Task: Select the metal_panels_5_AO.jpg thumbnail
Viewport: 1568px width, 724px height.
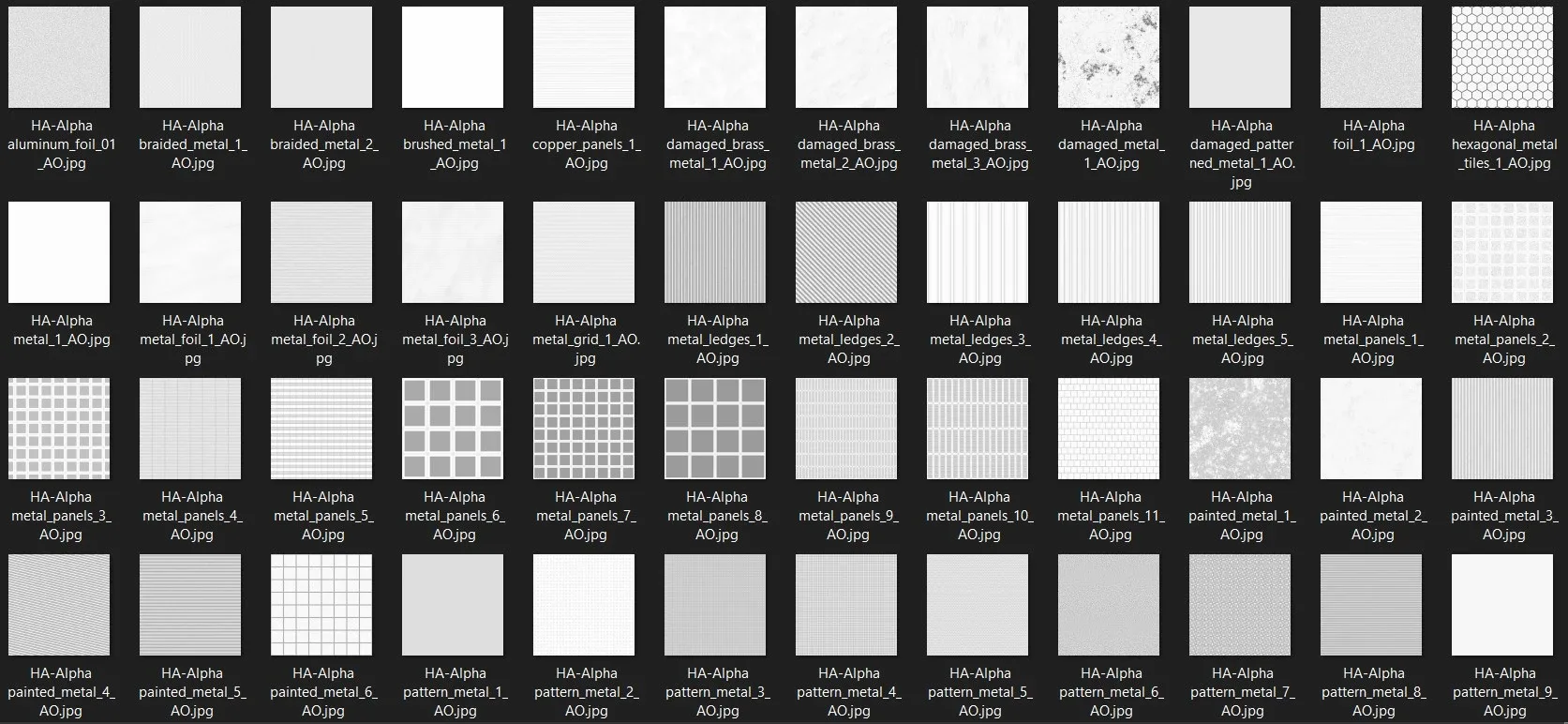Action: 321,429
